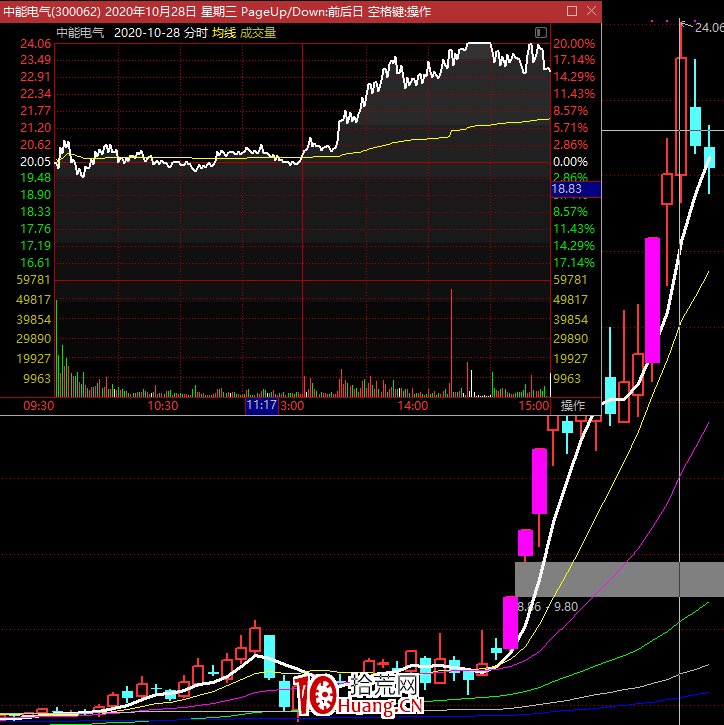Viewport: 724px width, 725px height.
Task: Click the 分时 chart type label
Action: [196, 33]
